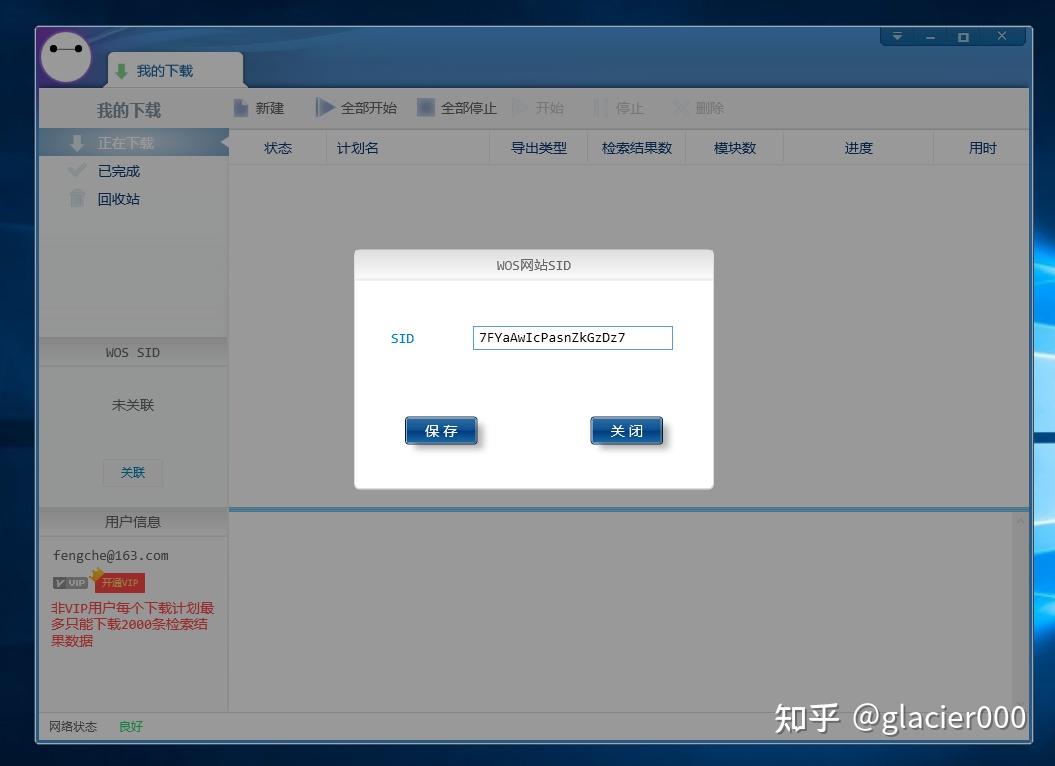Image resolution: width=1055 pixels, height=766 pixels.
Task: Switch to the 我的下载 tab
Action: click(163, 71)
